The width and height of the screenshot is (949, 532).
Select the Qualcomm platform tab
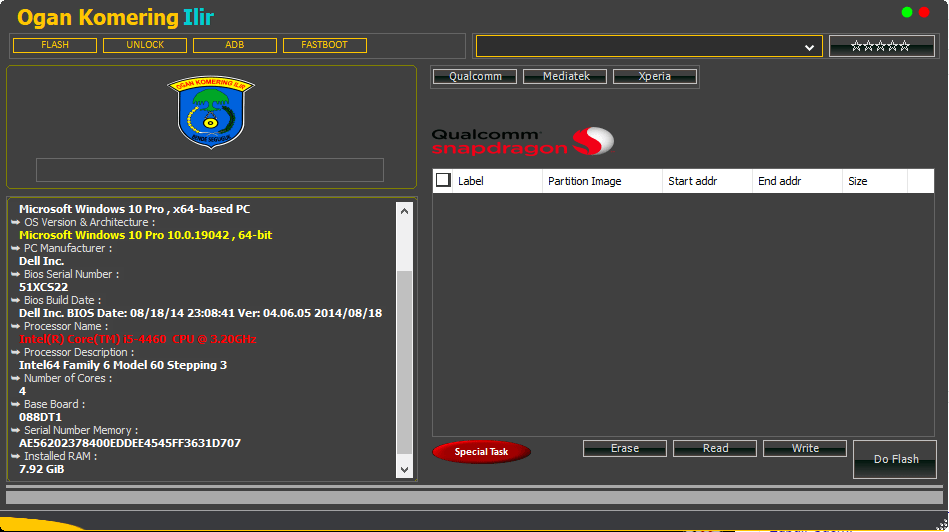tap(475, 77)
